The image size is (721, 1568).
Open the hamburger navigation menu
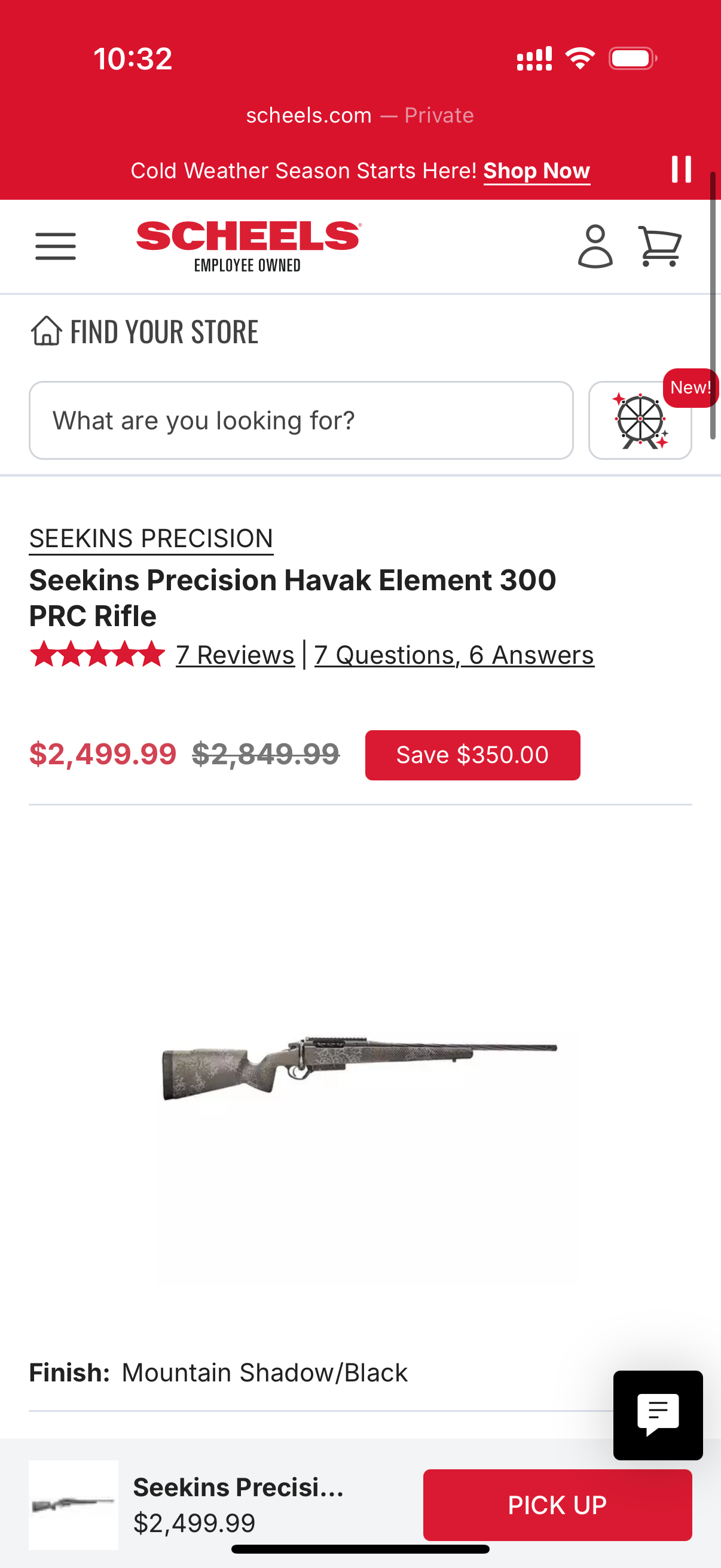coord(56,246)
